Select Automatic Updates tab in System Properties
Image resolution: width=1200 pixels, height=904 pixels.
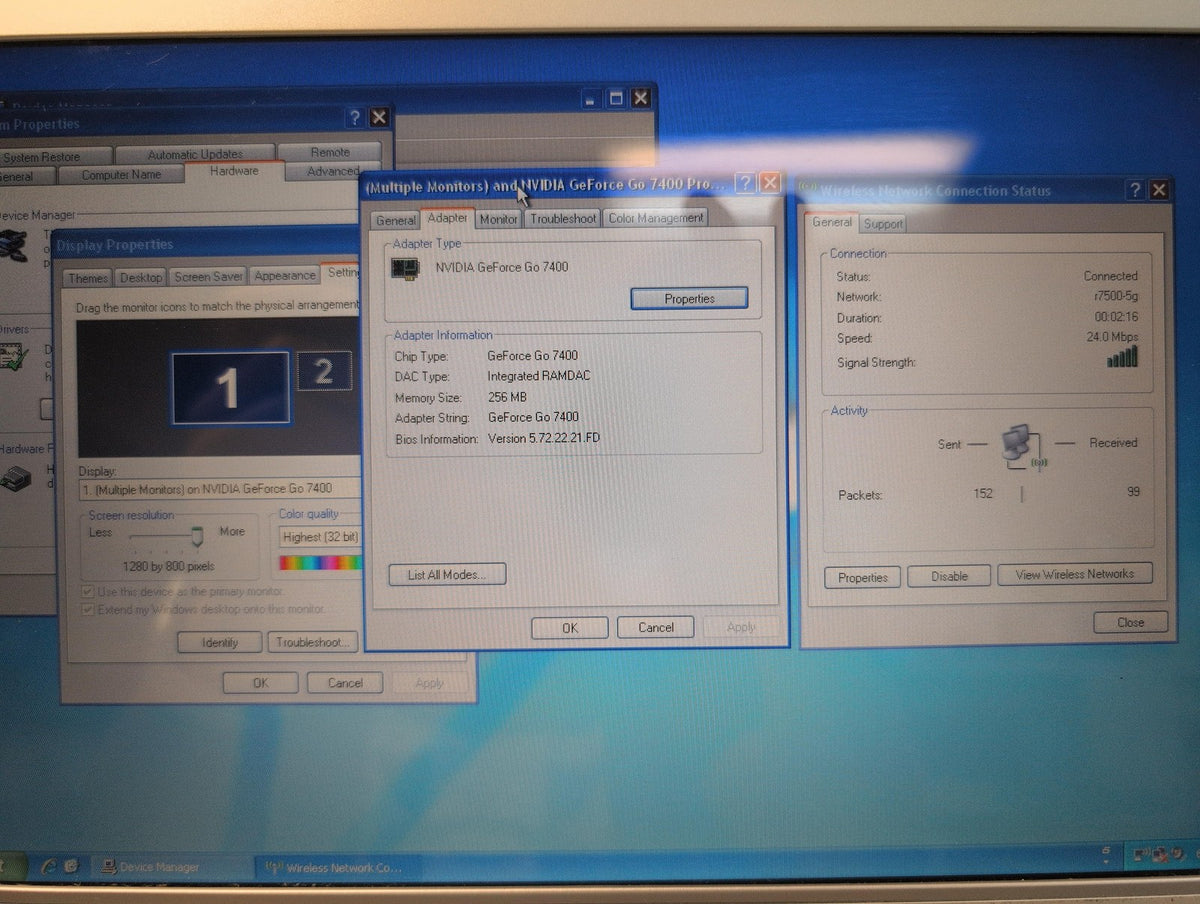(x=195, y=154)
